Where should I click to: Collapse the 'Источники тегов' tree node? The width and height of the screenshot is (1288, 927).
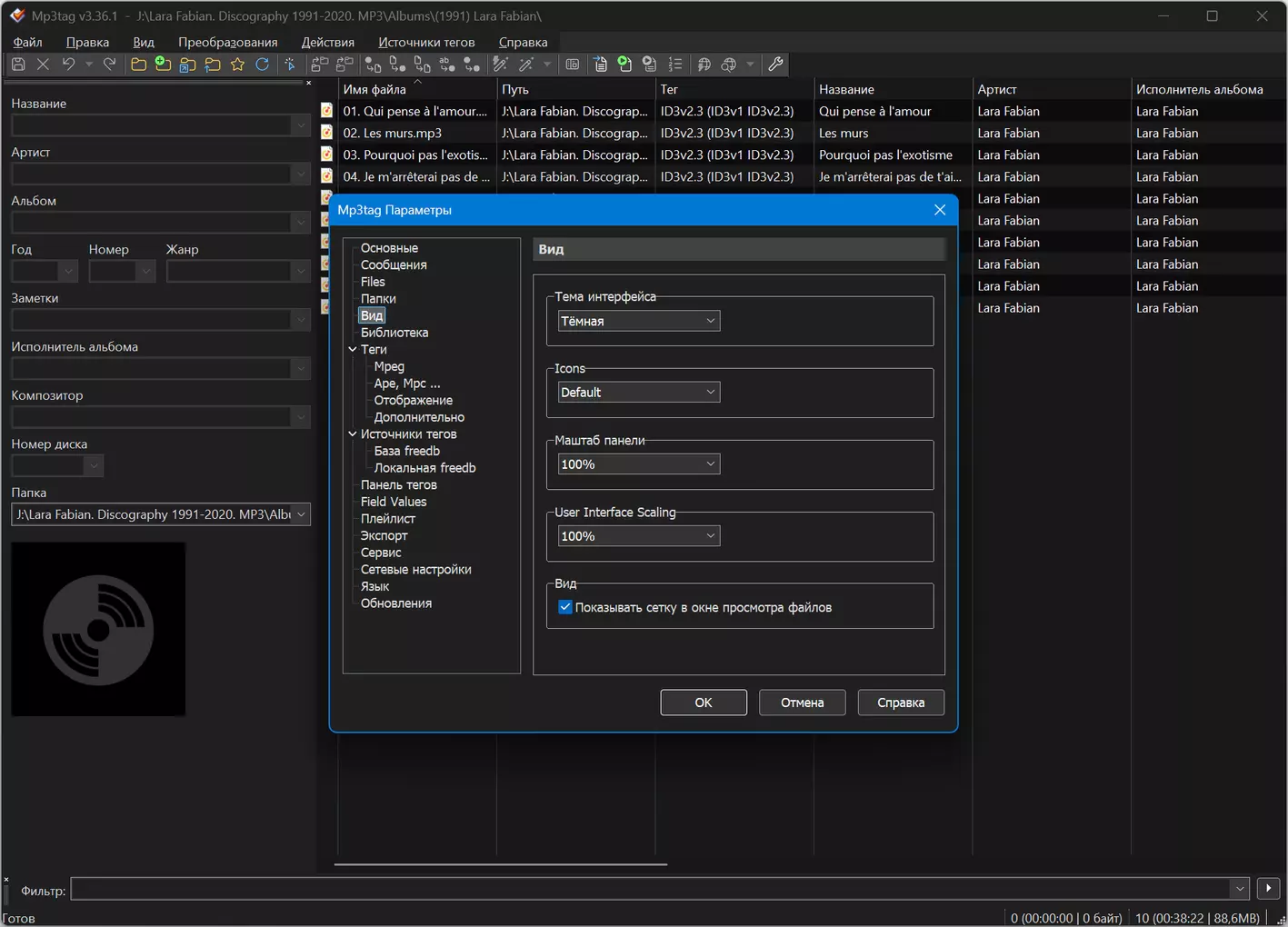coord(353,434)
